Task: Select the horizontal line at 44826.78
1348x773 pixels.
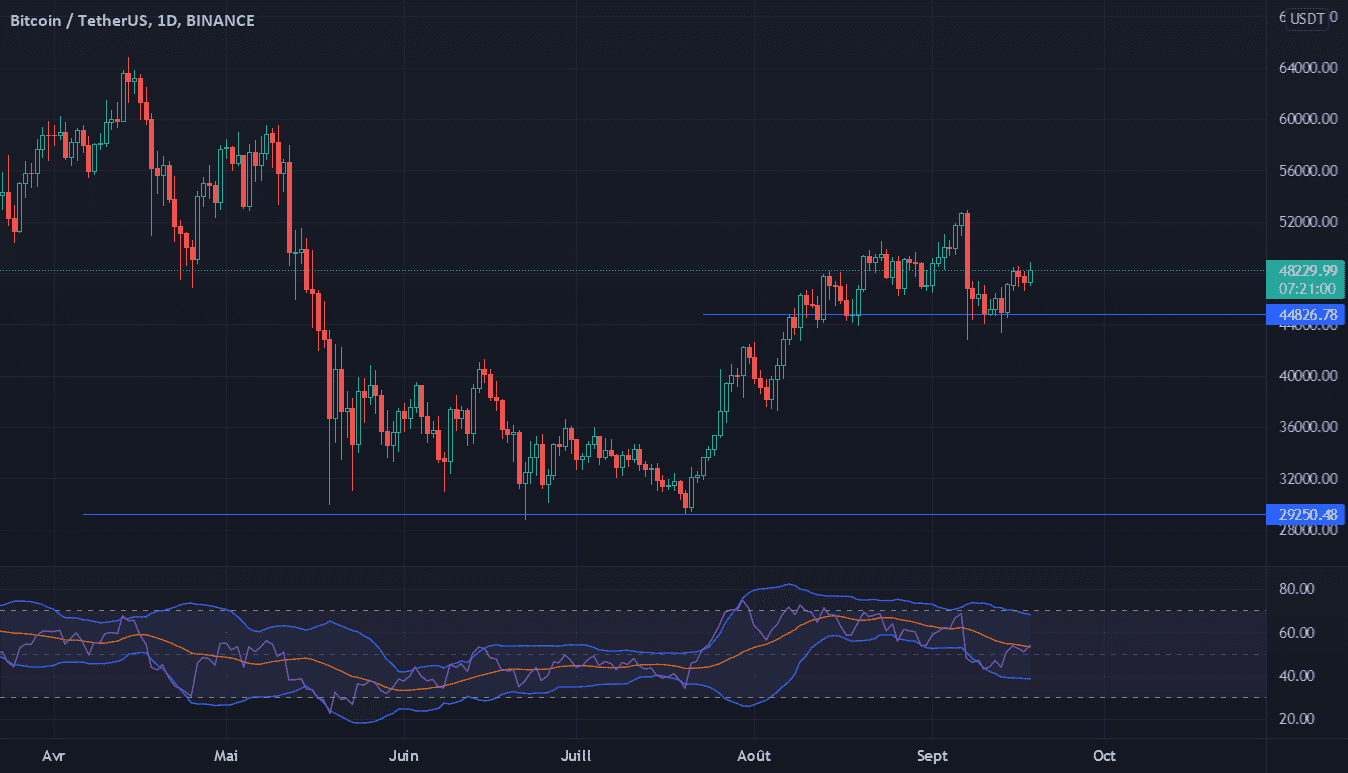Action: click(984, 315)
